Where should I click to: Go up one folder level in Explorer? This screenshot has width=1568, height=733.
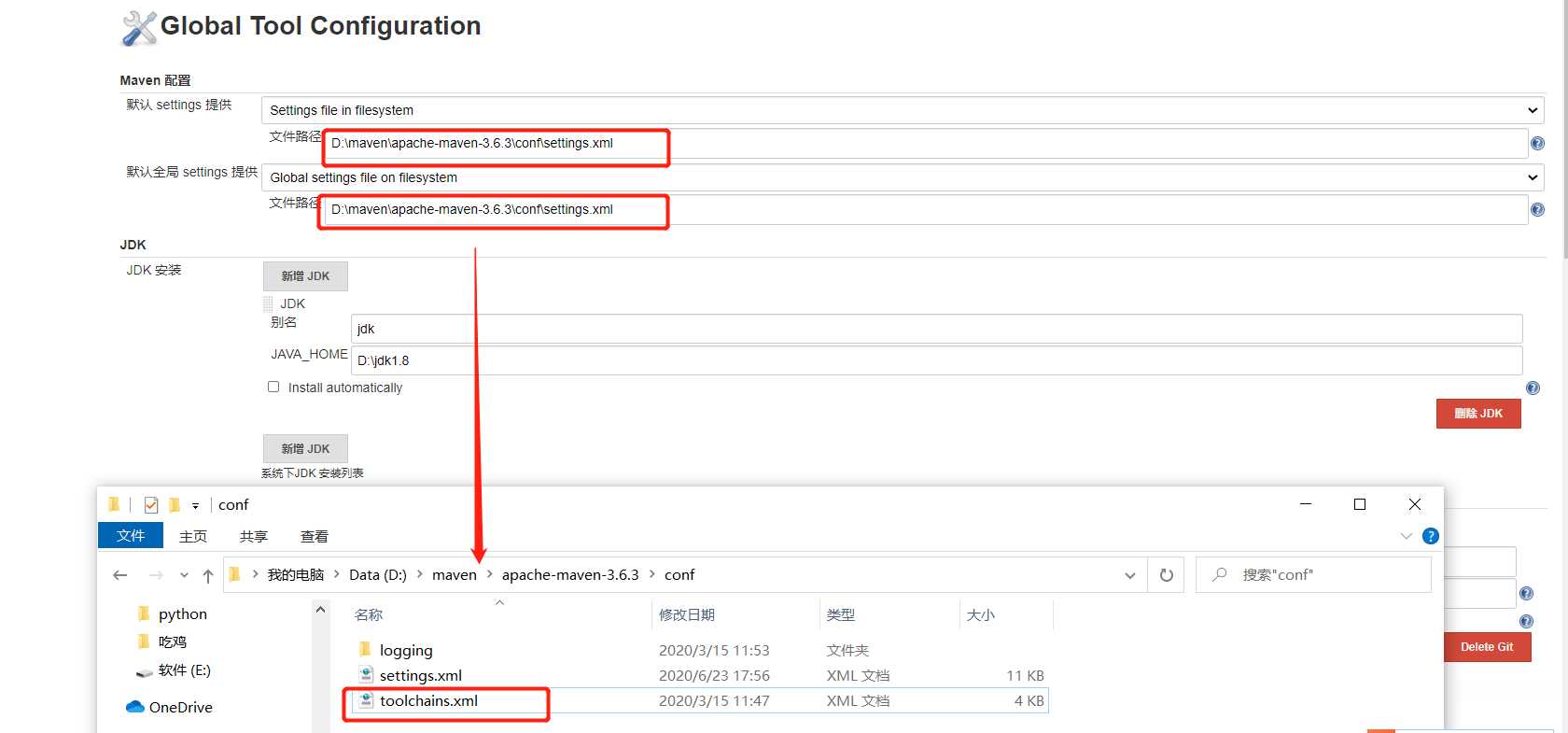[207, 575]
